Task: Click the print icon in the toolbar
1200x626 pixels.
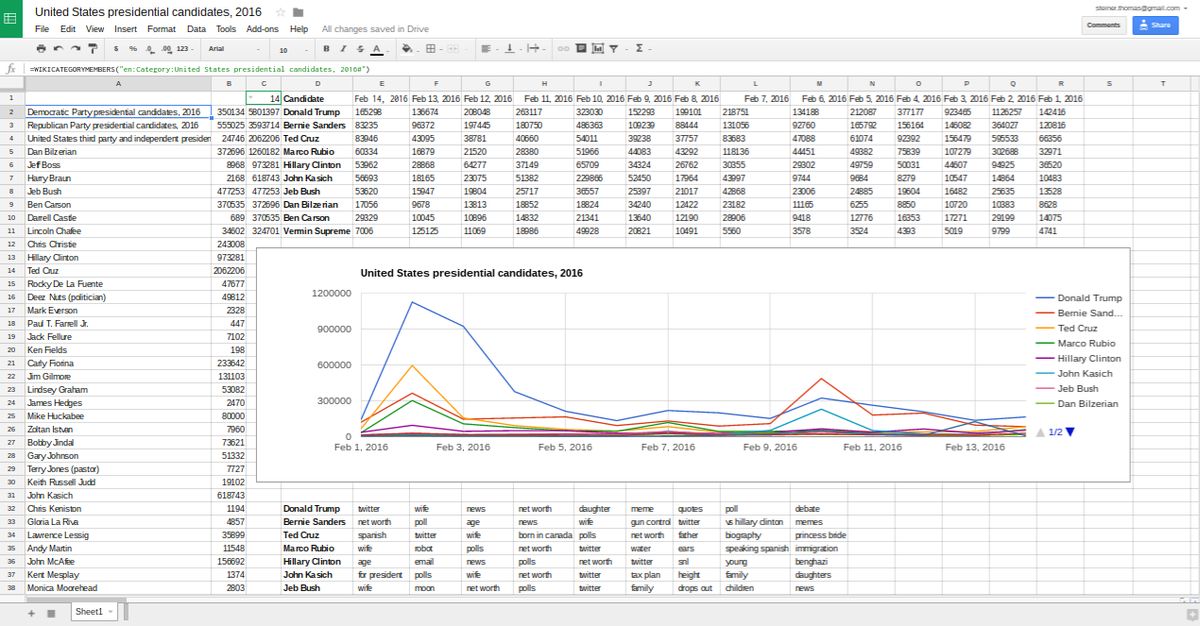Action: tap(42, 49)
